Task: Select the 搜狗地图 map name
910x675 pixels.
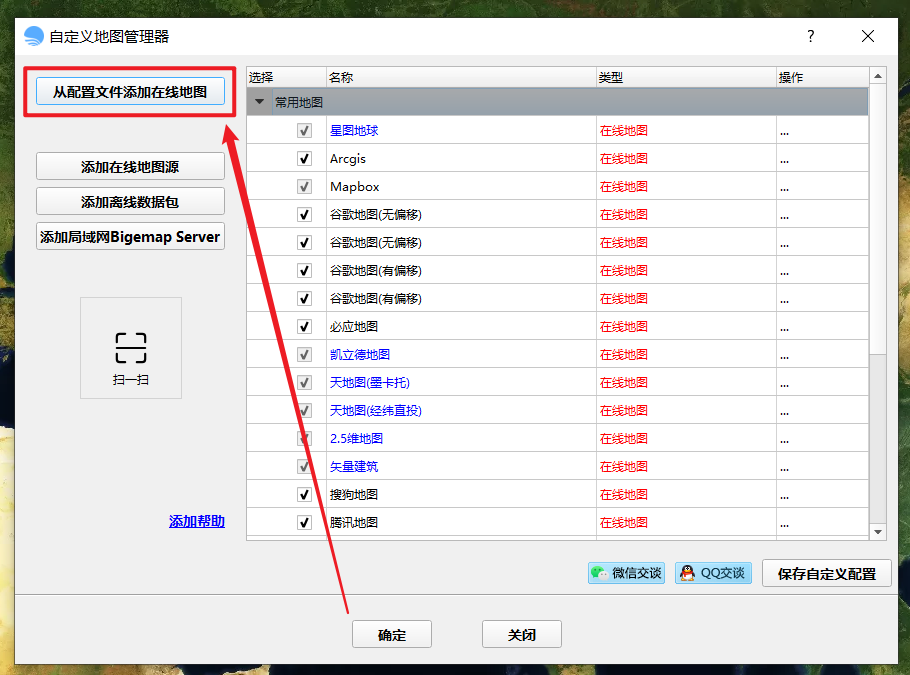Action: tap(354, 494)
